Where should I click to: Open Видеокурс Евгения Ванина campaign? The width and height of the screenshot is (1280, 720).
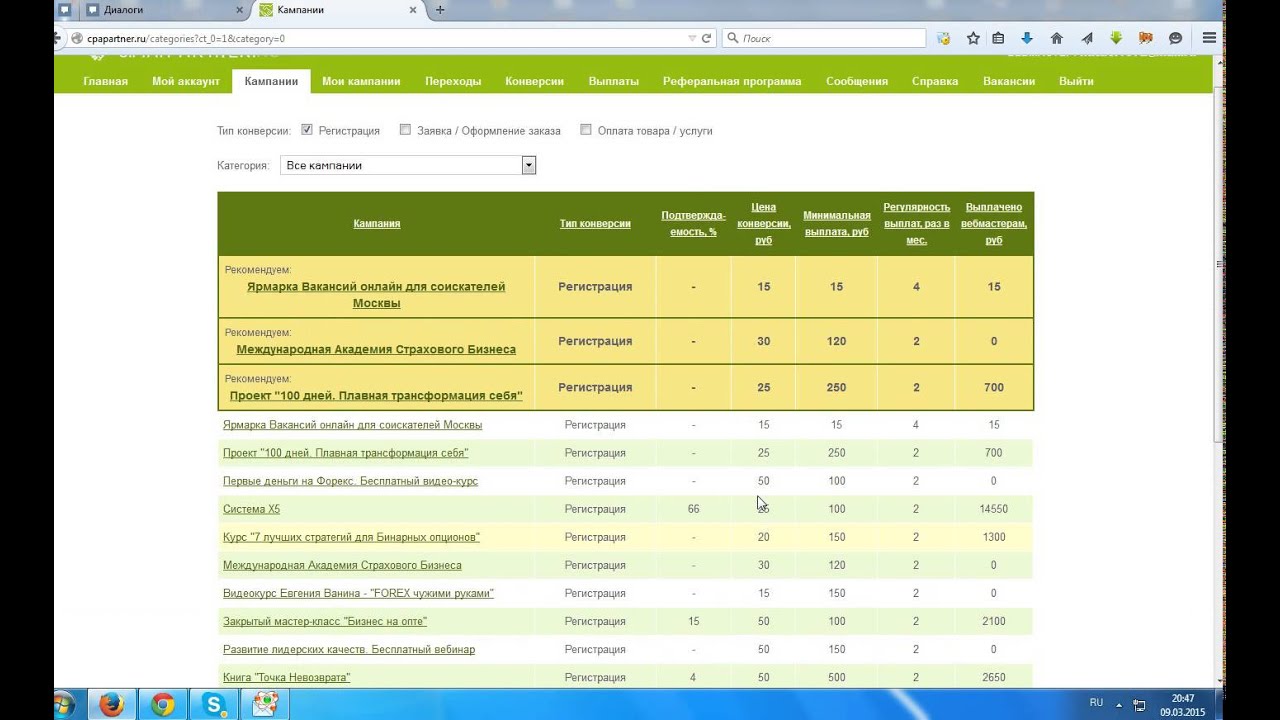coord(358,593)
